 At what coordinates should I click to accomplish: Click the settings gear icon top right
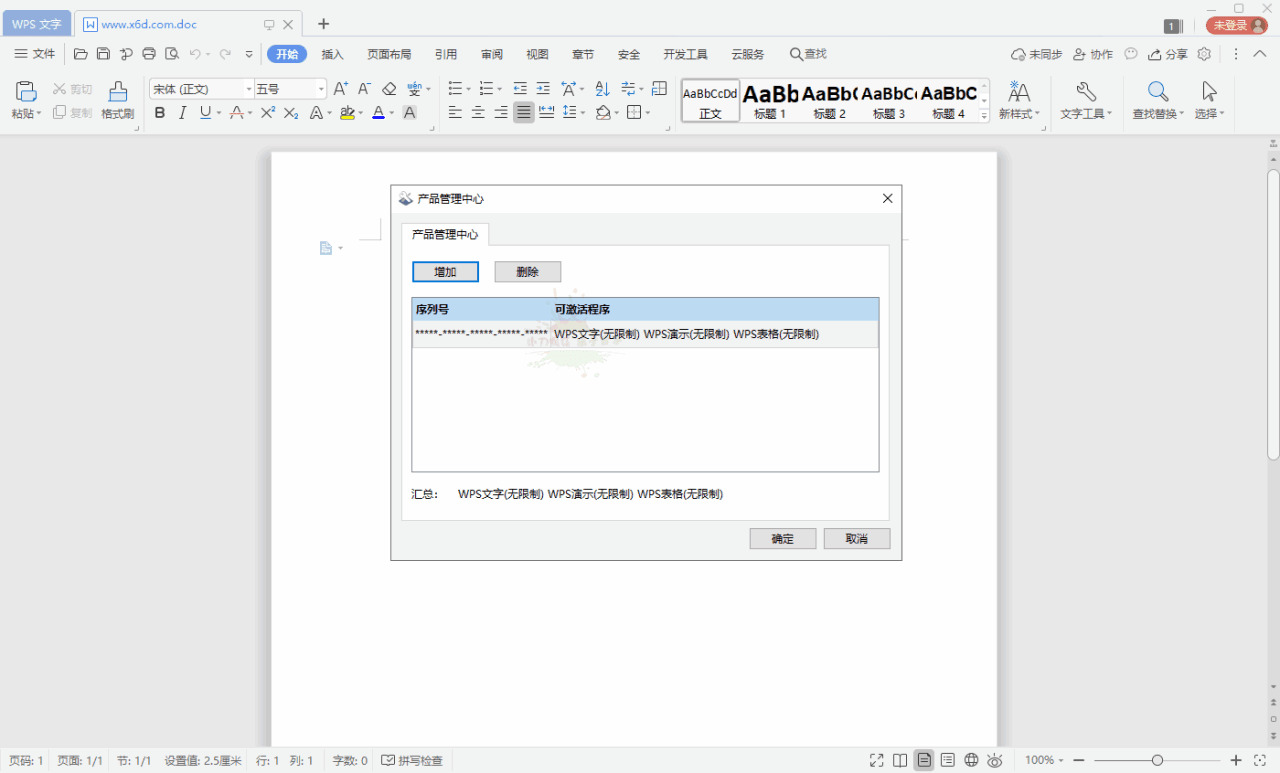point(1204,54)
